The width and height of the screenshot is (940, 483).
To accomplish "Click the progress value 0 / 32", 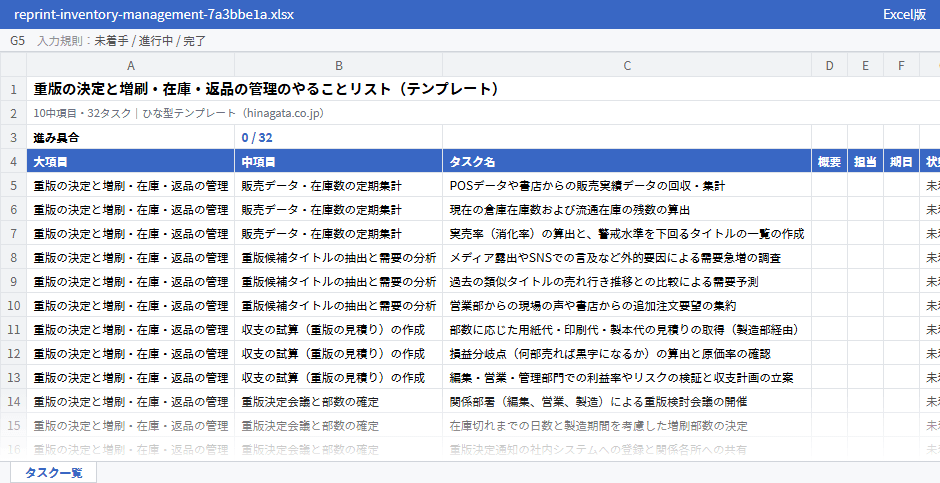I will tap(339, 137).
